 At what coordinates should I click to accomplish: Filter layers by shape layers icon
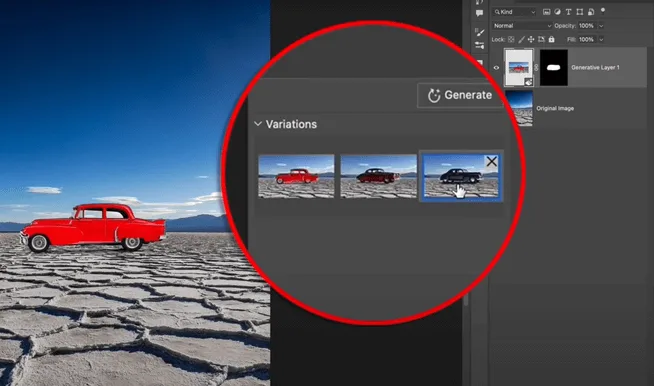(x=579, y=12)
